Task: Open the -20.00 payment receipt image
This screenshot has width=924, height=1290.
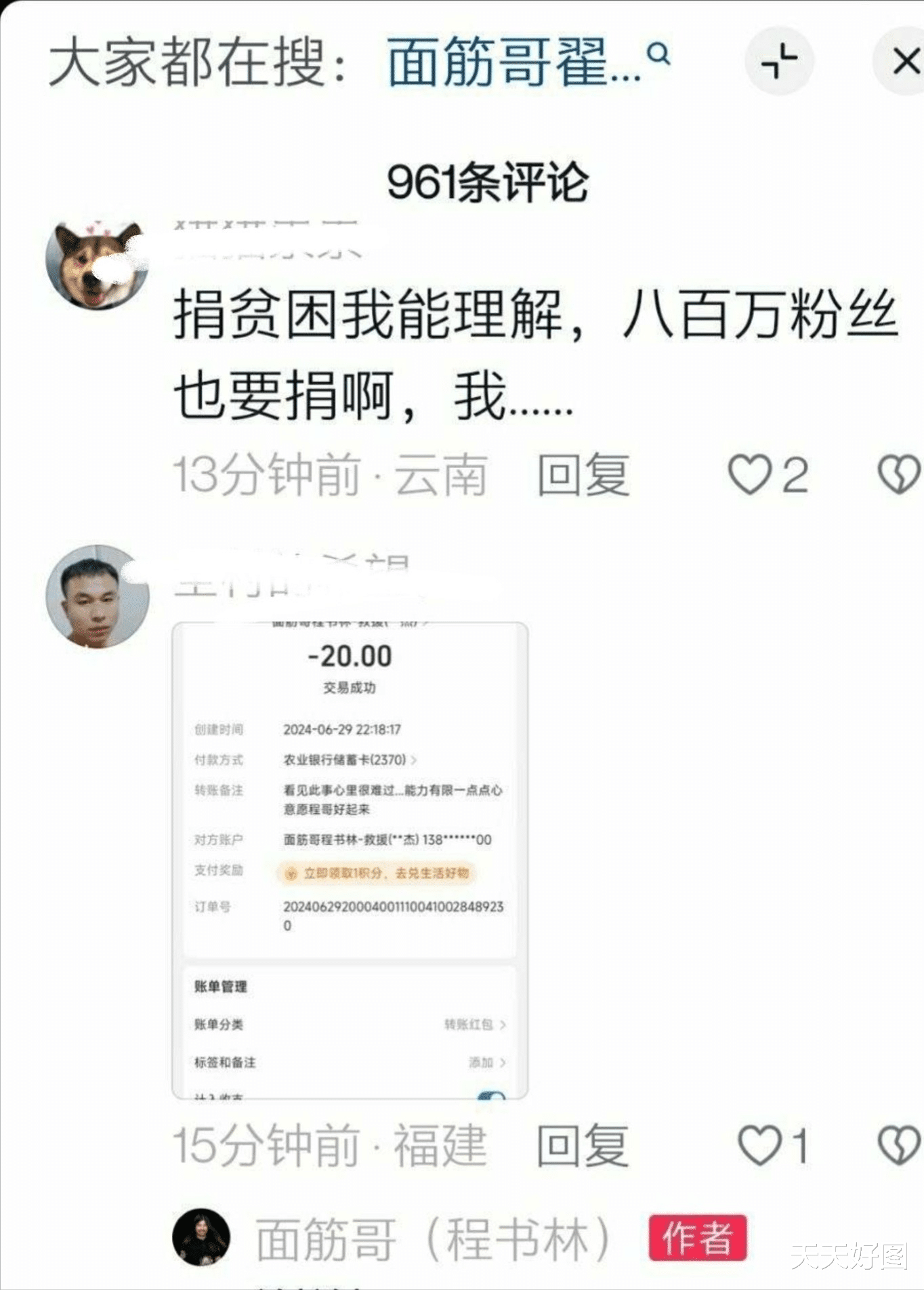Action: [350, 860]
